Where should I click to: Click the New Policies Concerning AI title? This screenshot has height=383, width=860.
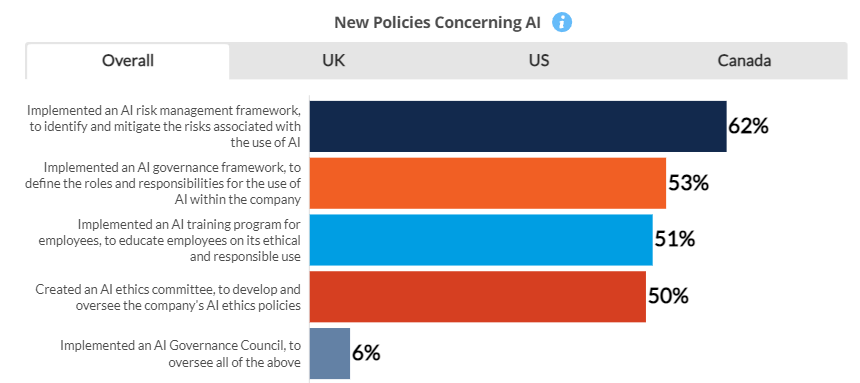(438, 22)
